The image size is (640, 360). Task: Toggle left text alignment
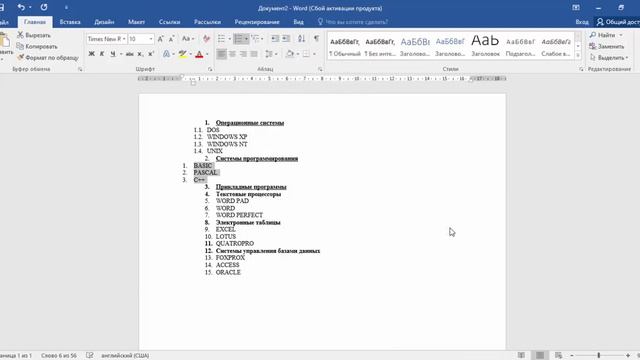pyautogui.click(x=221, y=54)
